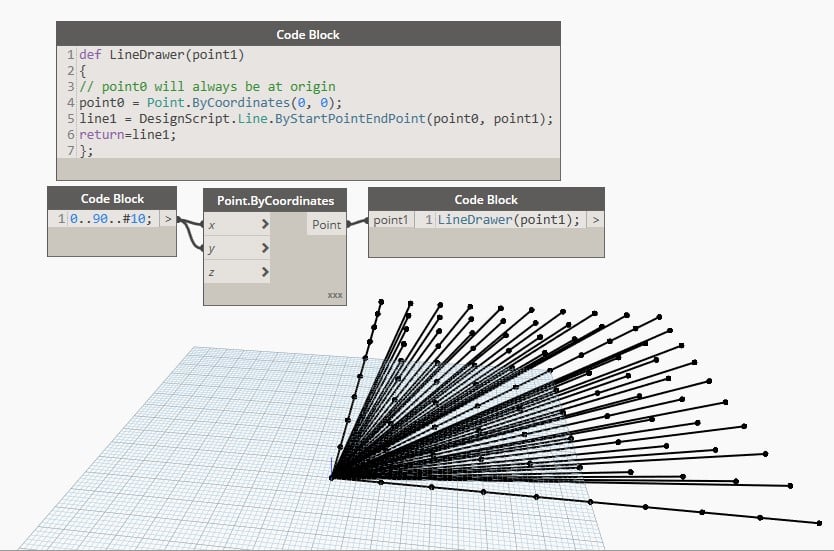Click the def LineDrawer(point1) code line
The width and height of the screenshot is (834, 551).
pyautogui.click(x=162, y=55)
